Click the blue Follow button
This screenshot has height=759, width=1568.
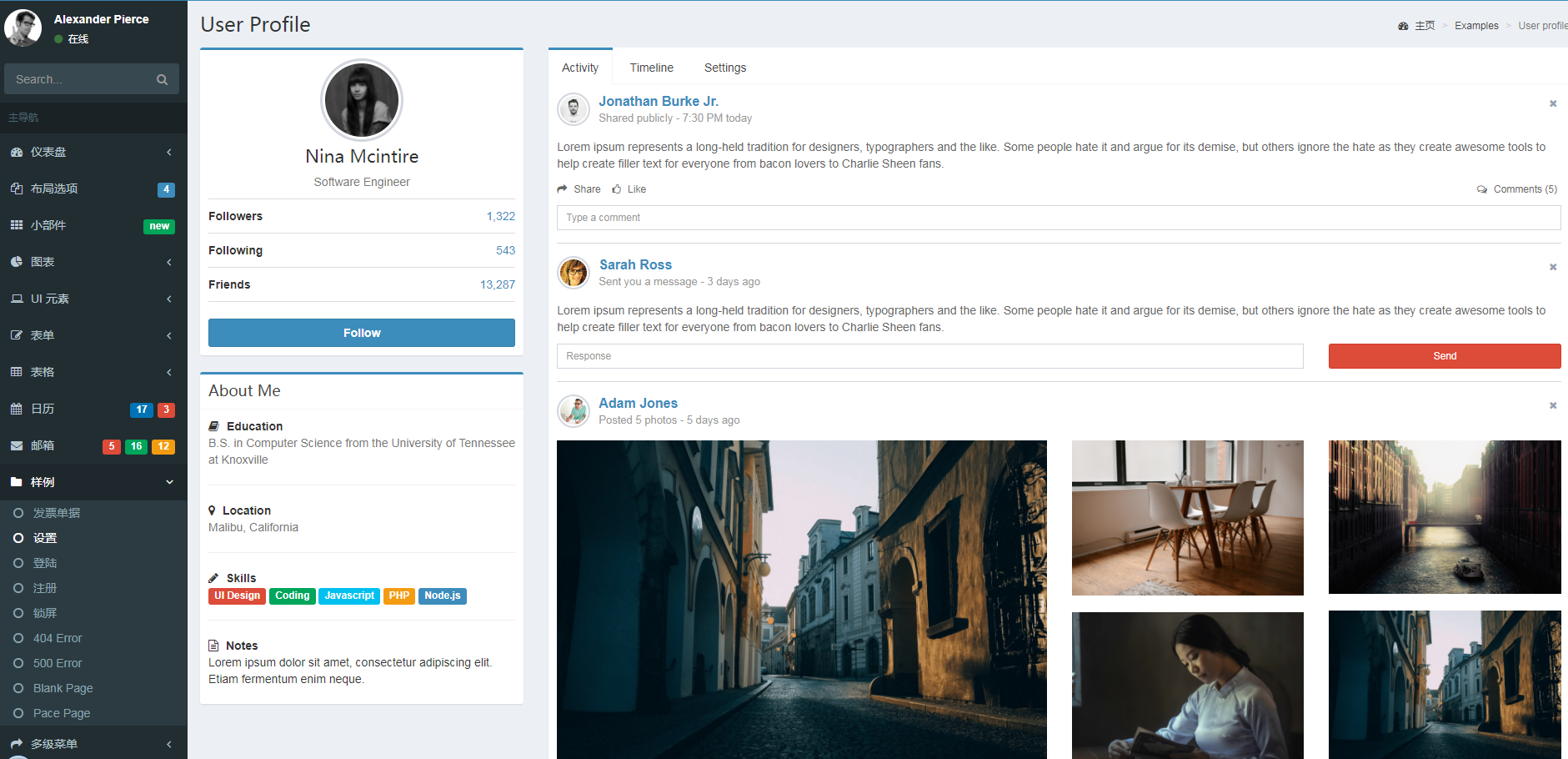(x=362, y=333)
